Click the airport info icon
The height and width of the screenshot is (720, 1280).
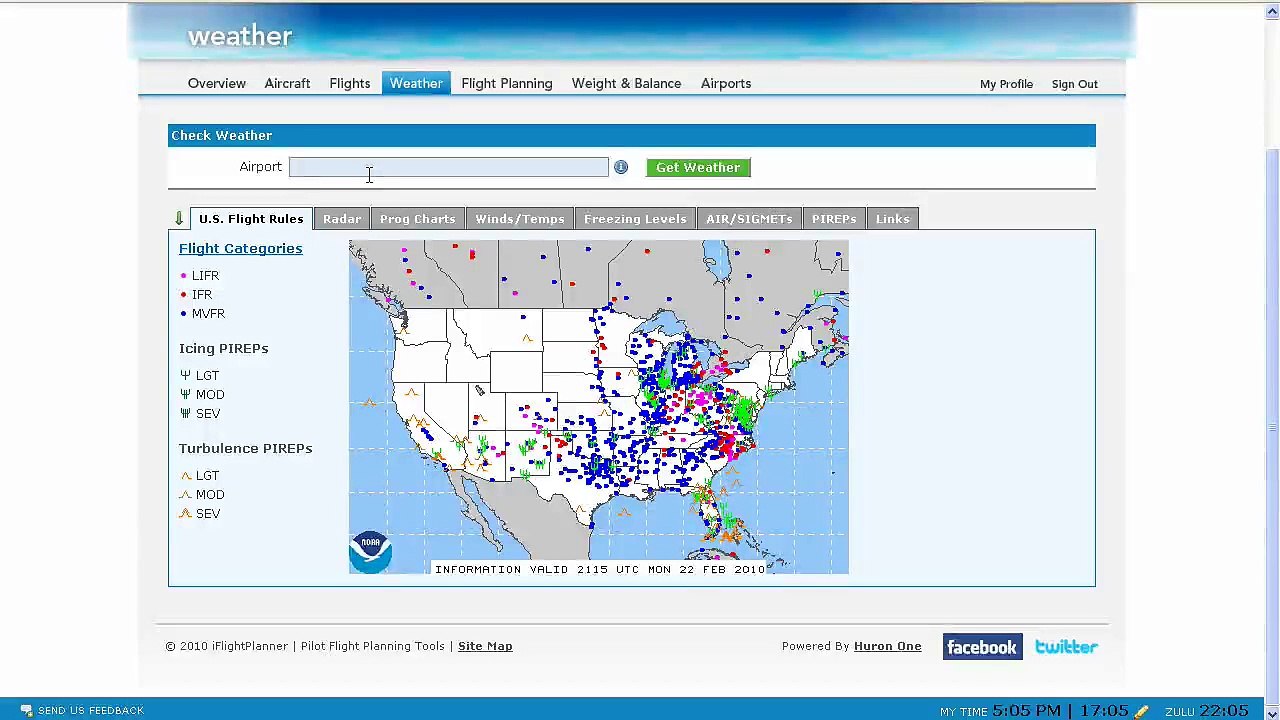(x=621, y=167)
